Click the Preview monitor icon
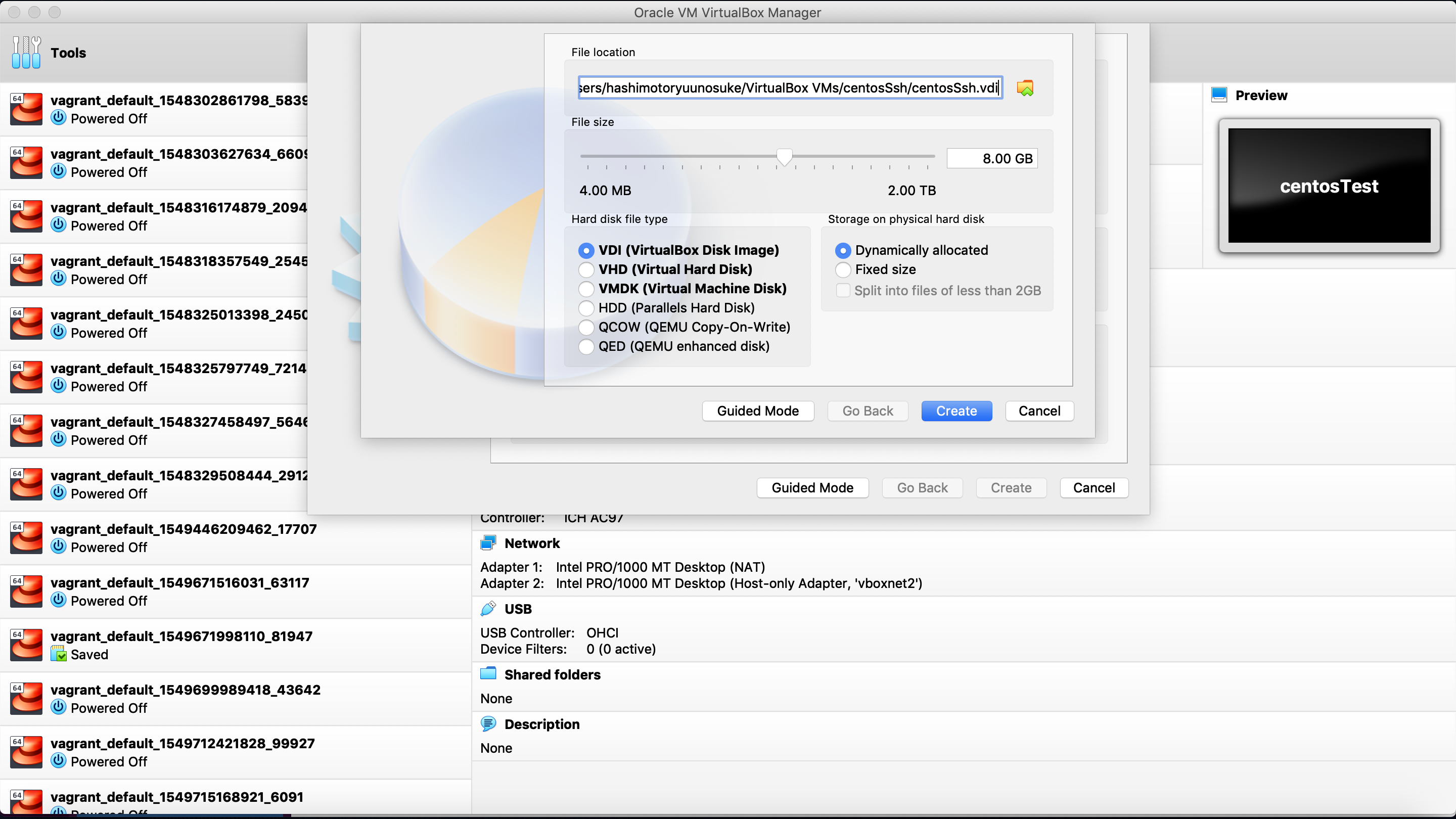This screenshot has width=1456, height=819. (x=1219, y=95)
